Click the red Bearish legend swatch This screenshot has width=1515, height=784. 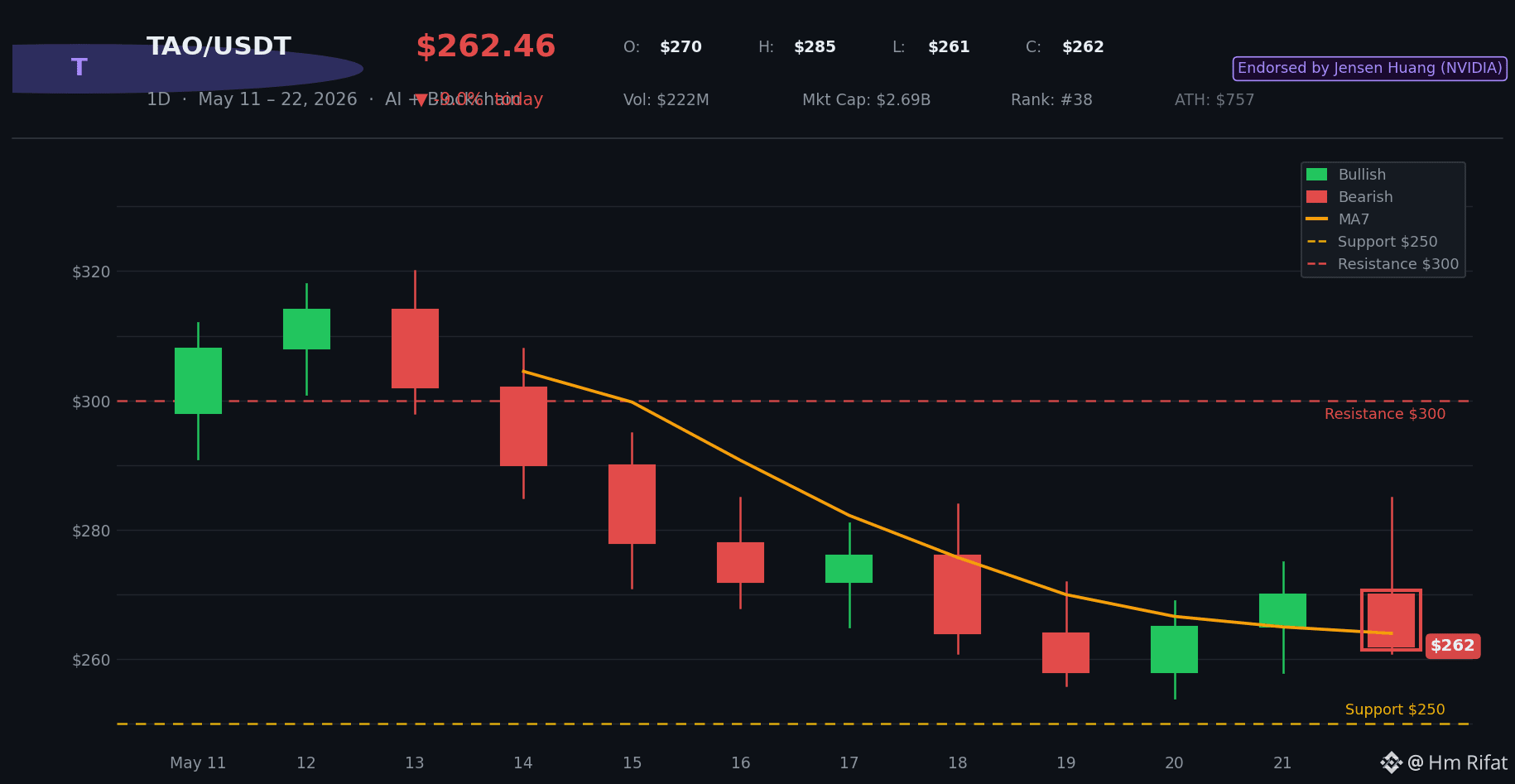coord(1316,197)
